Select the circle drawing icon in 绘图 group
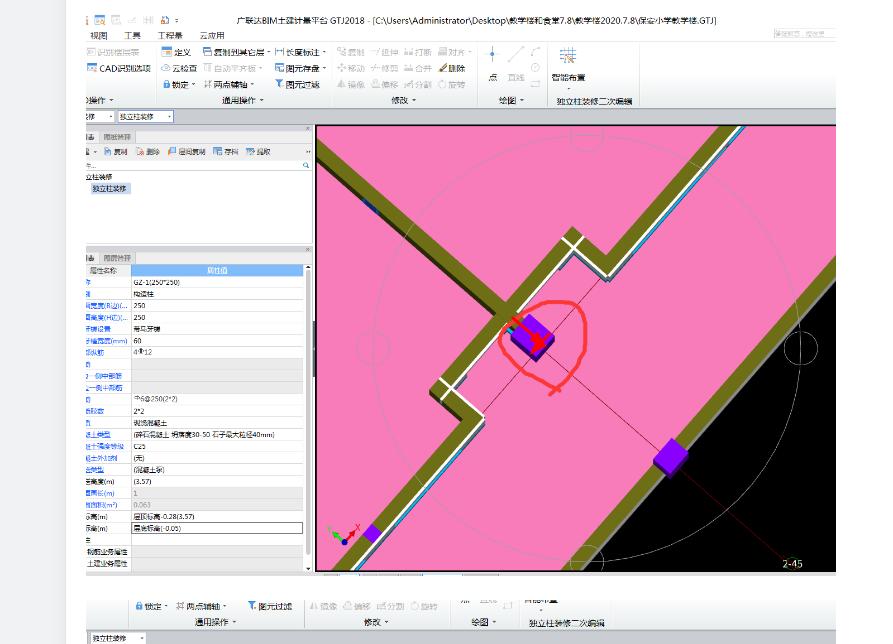This screenshot has width=893, height=644. tap(535, 68)
